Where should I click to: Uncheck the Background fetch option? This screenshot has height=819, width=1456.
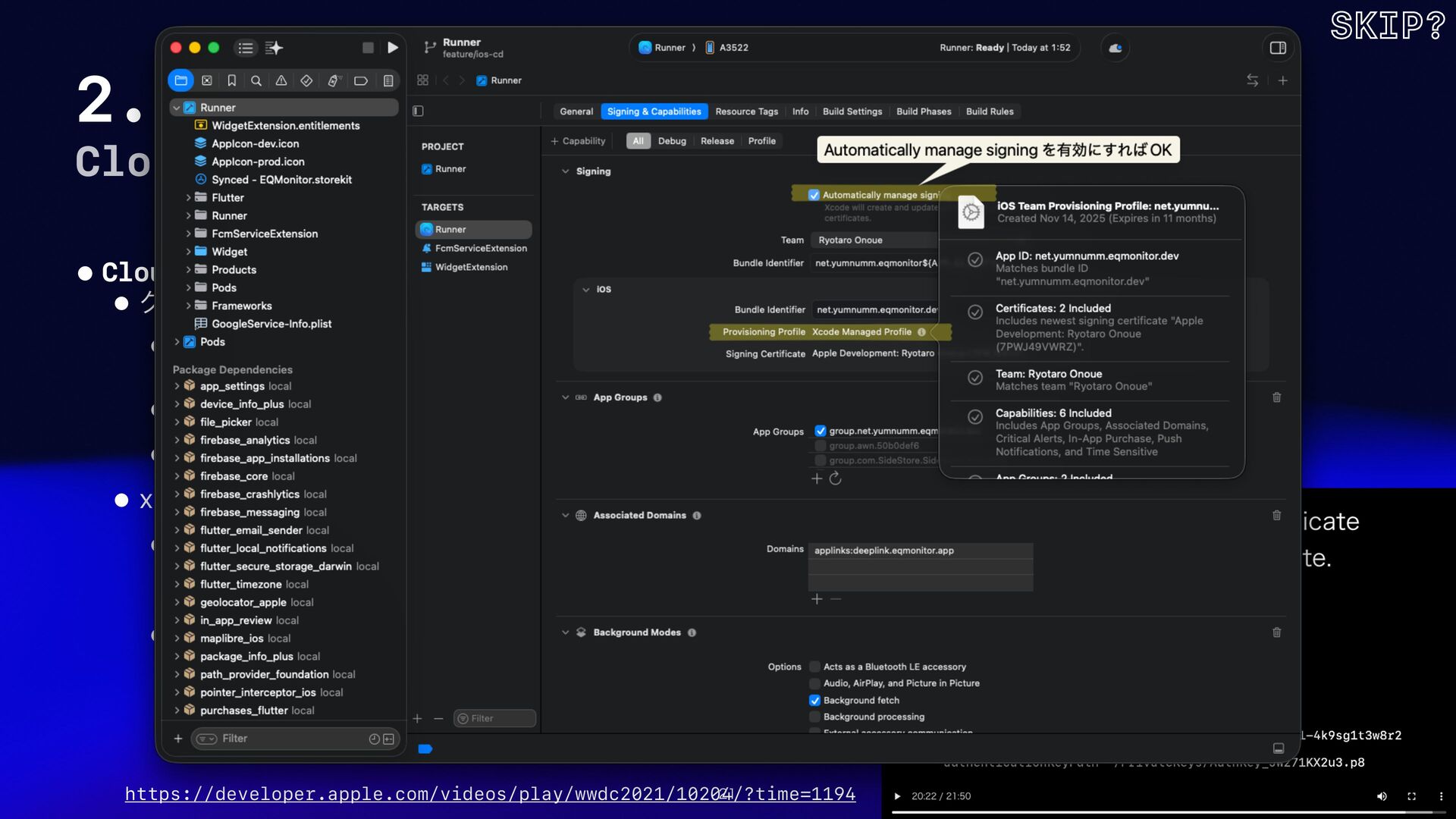point(814,701)
